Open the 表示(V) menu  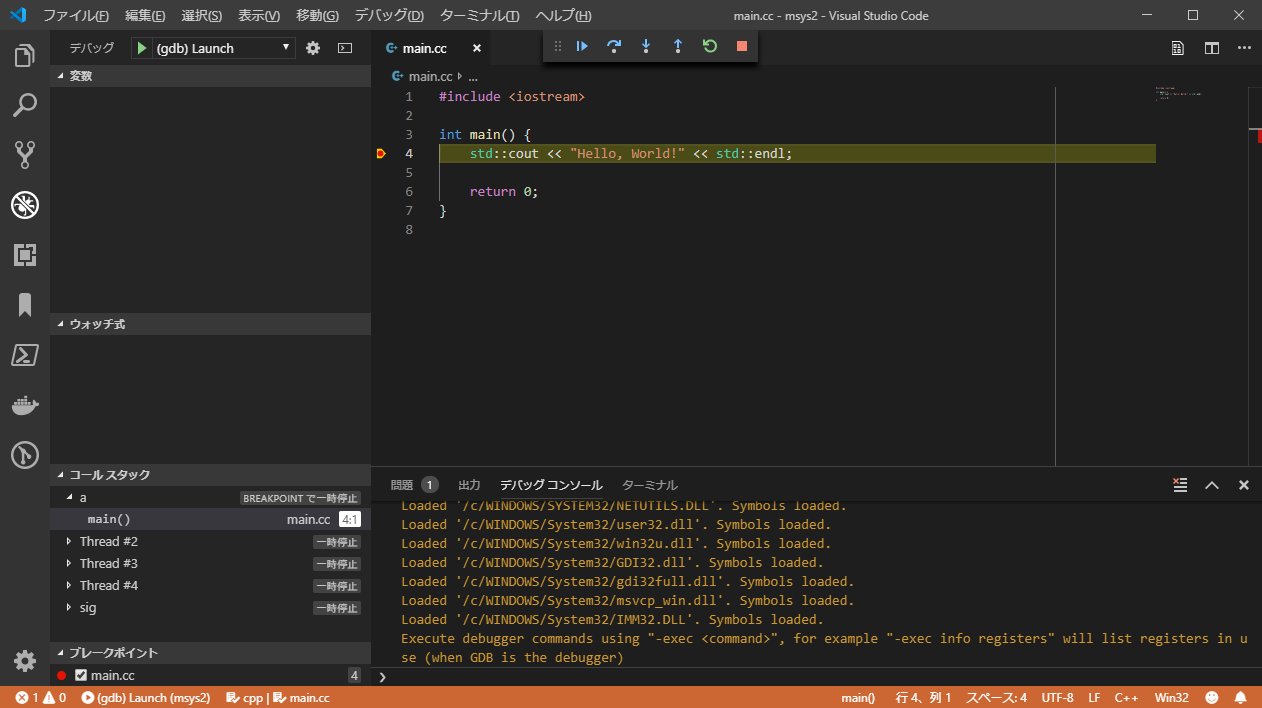coord(259,16)
